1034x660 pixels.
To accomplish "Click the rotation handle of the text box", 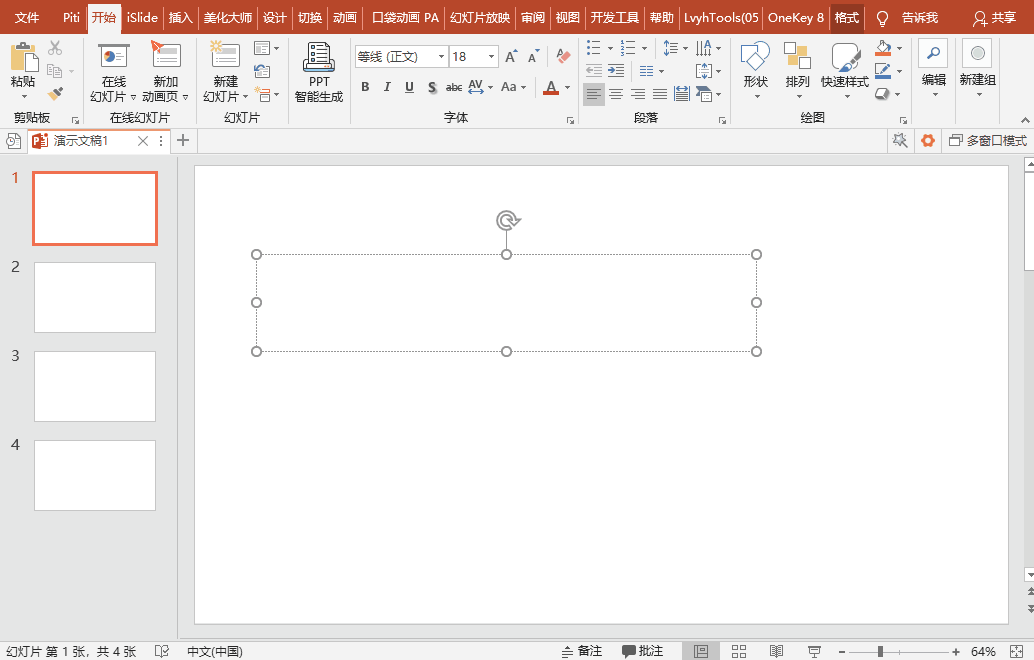I will (507, 220).
